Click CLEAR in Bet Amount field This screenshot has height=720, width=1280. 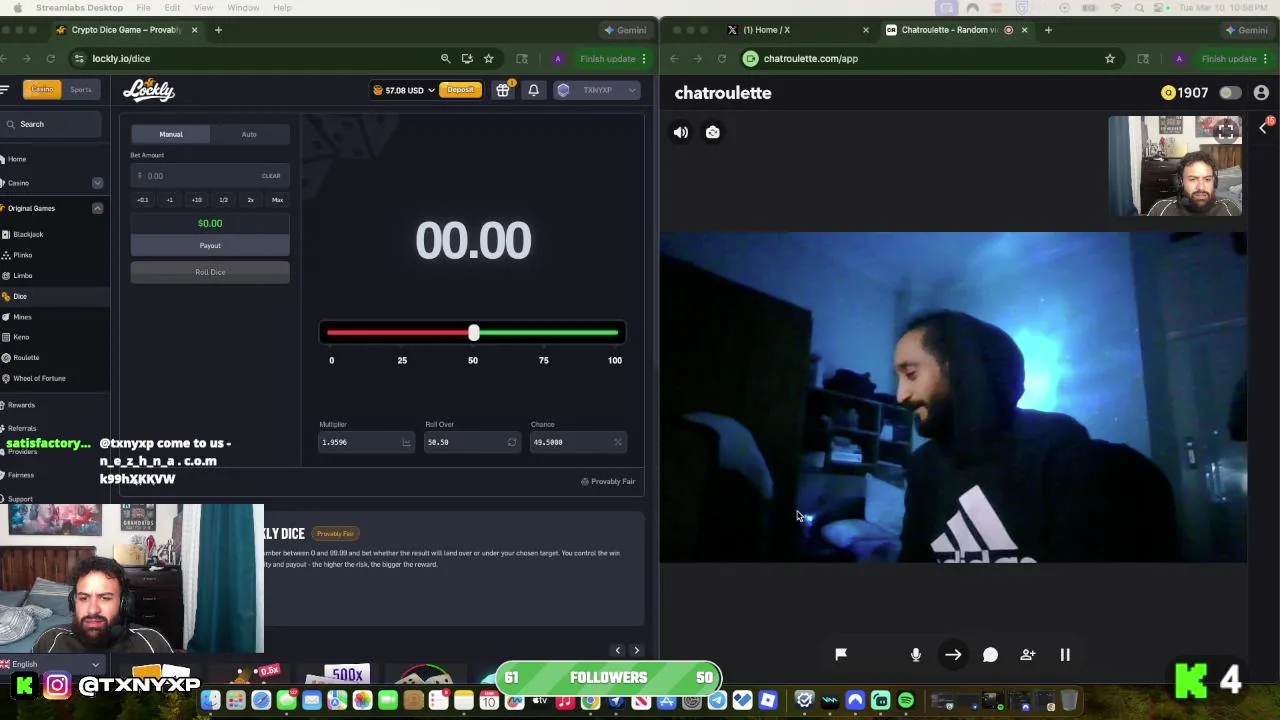[271, 176]
